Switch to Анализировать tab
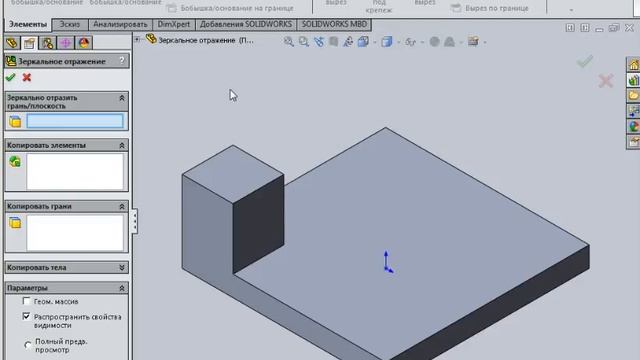The height and width of the screenshot is (360, 640). click(120, 24)
